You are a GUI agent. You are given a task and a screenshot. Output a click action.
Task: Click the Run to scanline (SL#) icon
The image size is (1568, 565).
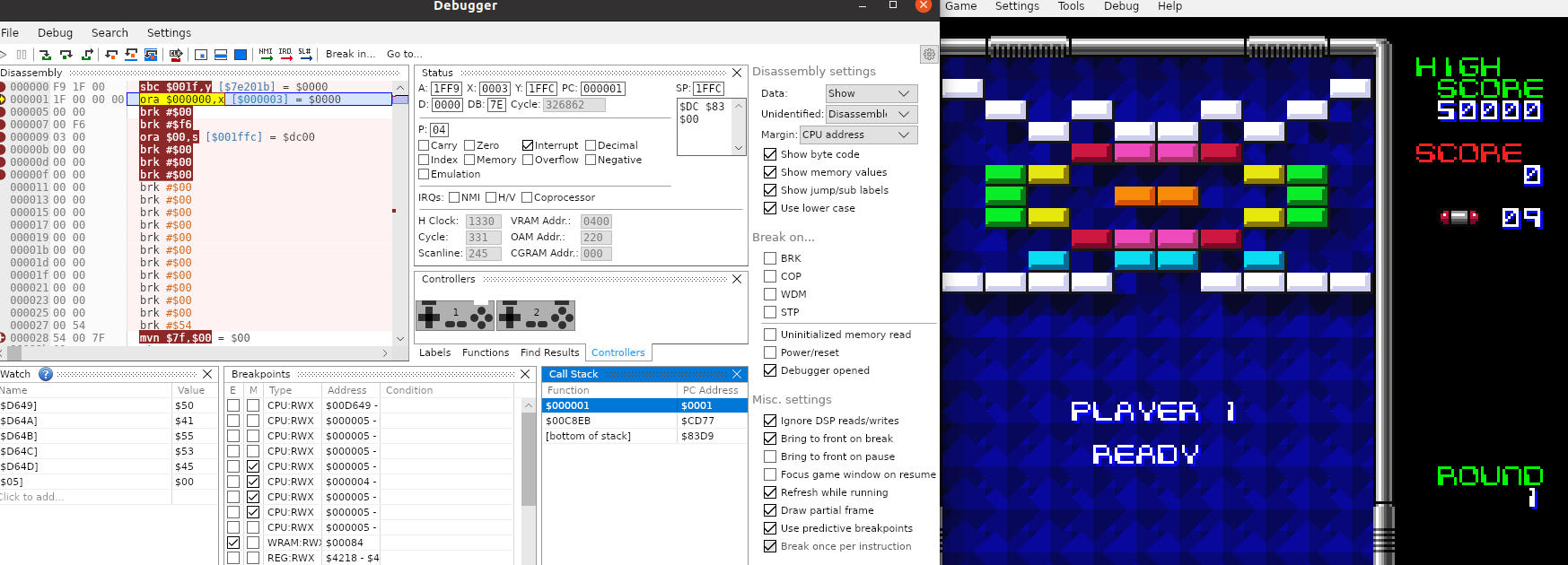pyautogui.click(x=305, y=55)
